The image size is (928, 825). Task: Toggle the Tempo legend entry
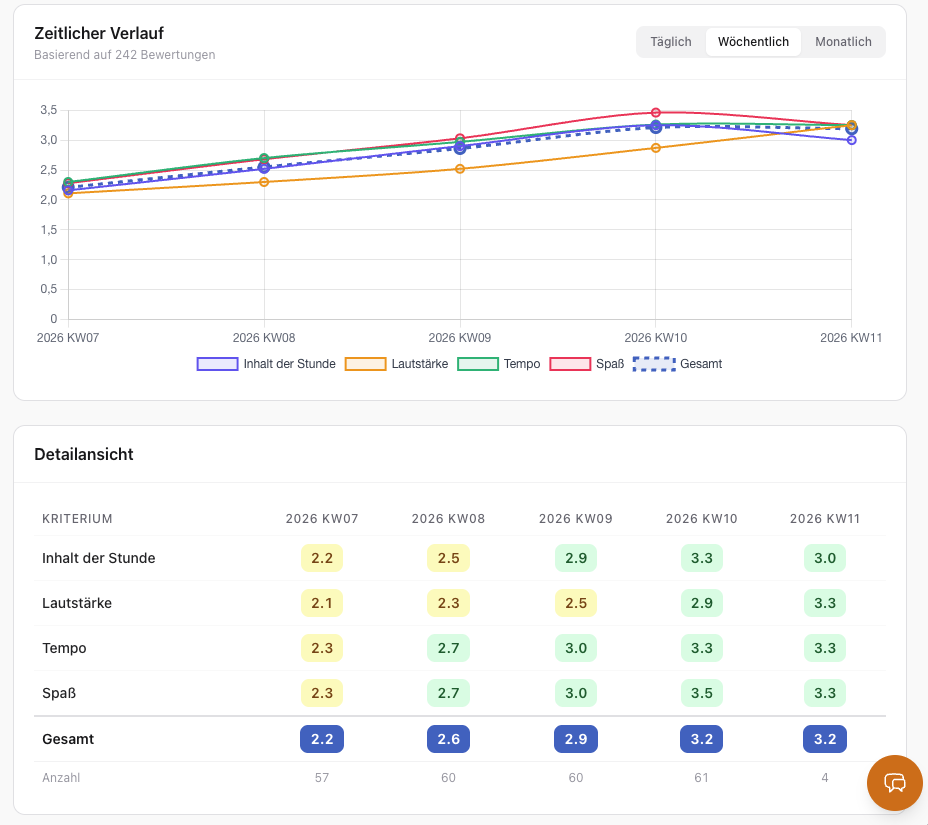pyautogui.click(x=498, y=364)
